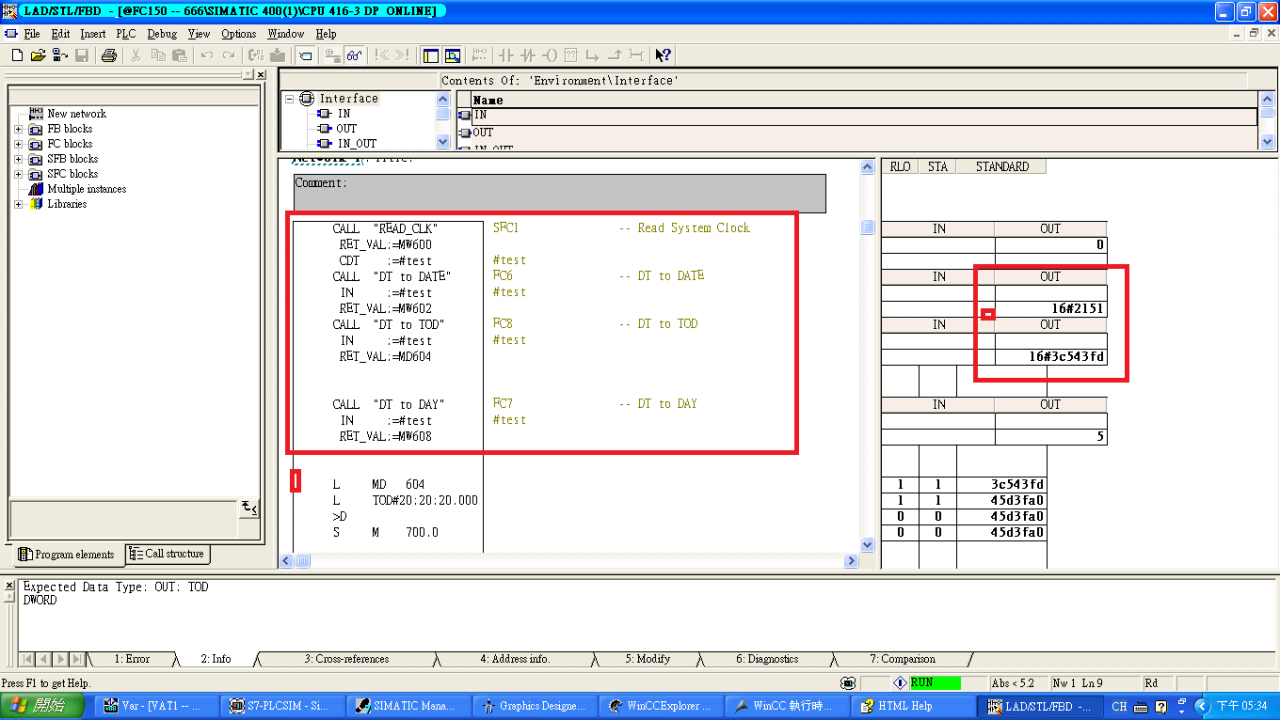Insert an empty box icon
The image size is (1280, 720).
click(x=571, y=55)
